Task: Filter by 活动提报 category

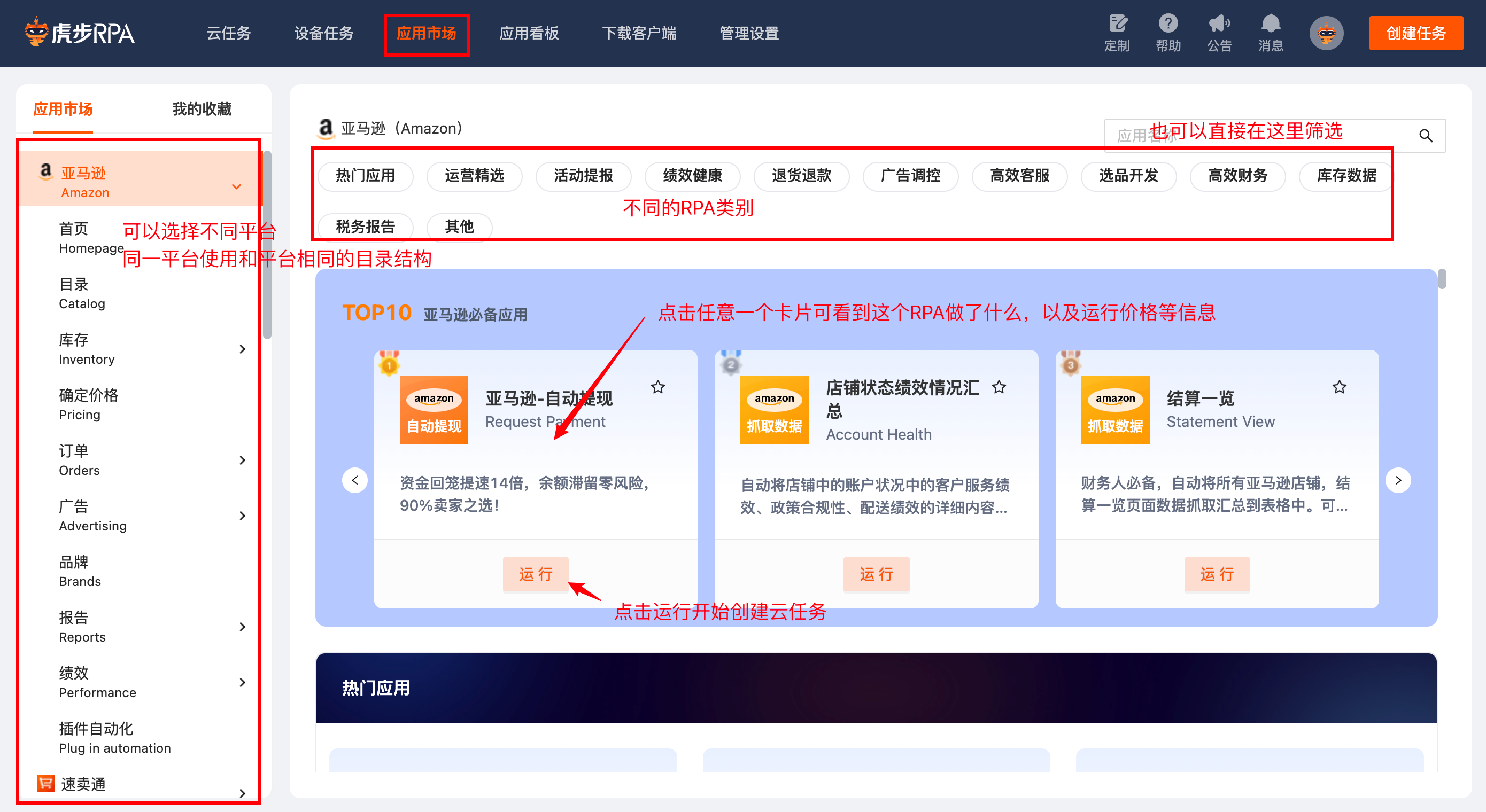Action: click(583, 175)
